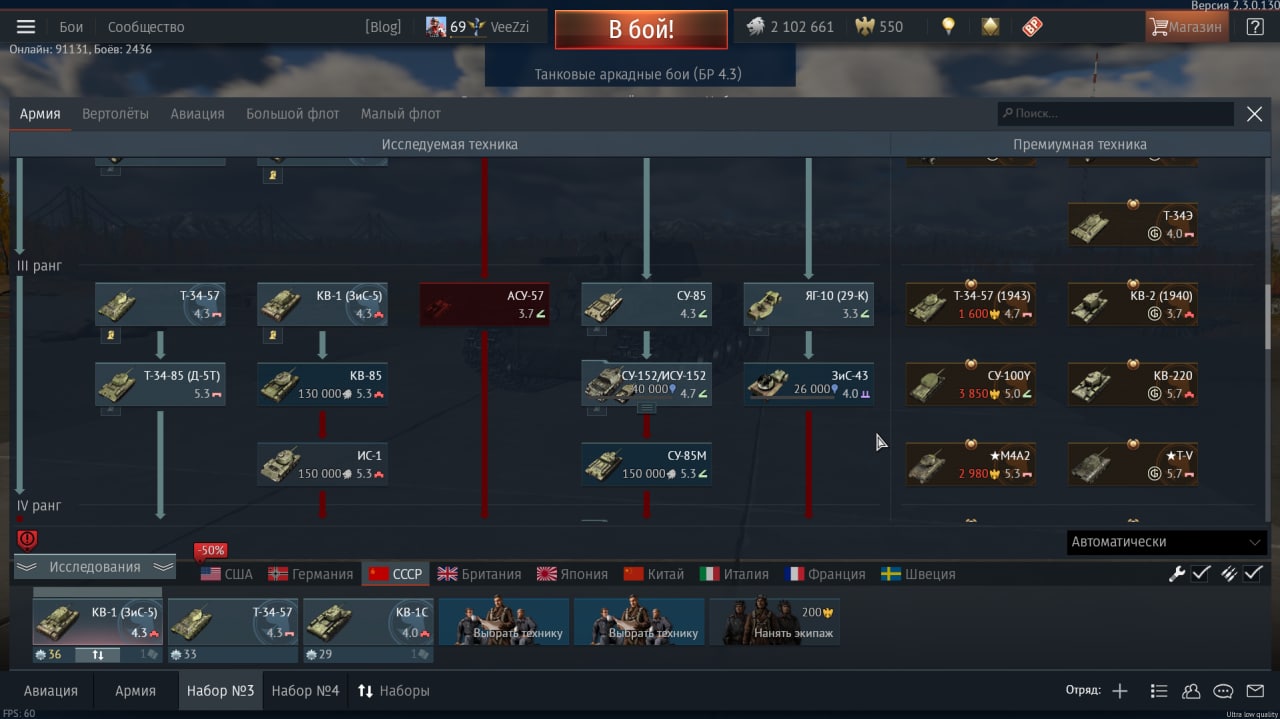The image size is (1280, 719).
Task: Open the gold rhombus warbonds icon
Action: tap(990, 27)
